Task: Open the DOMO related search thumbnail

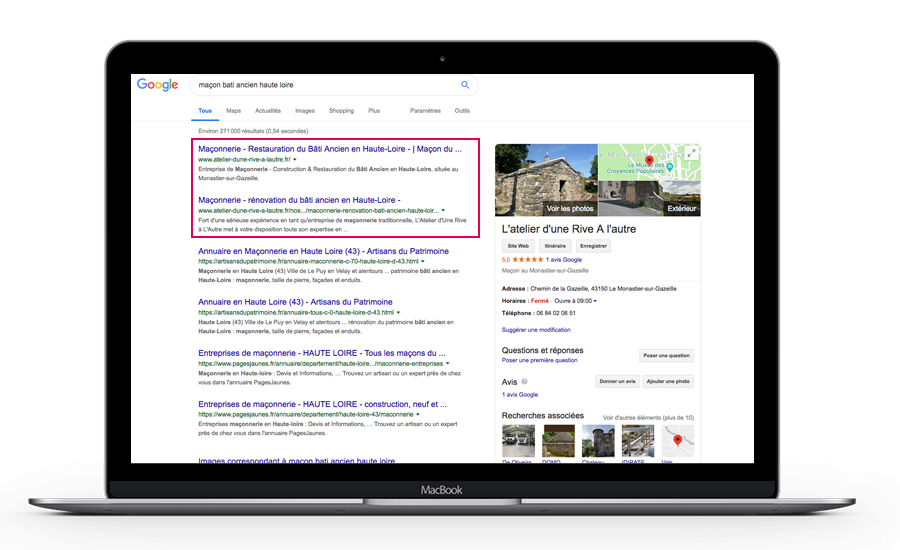Action: click(558, 441)
